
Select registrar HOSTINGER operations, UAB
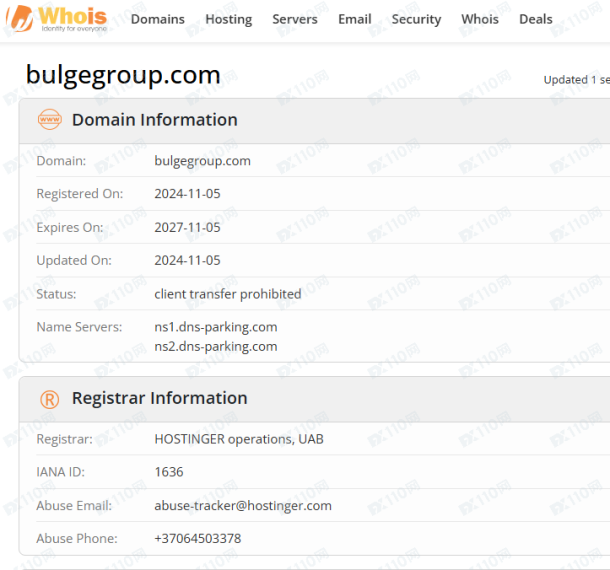[239, 439]
